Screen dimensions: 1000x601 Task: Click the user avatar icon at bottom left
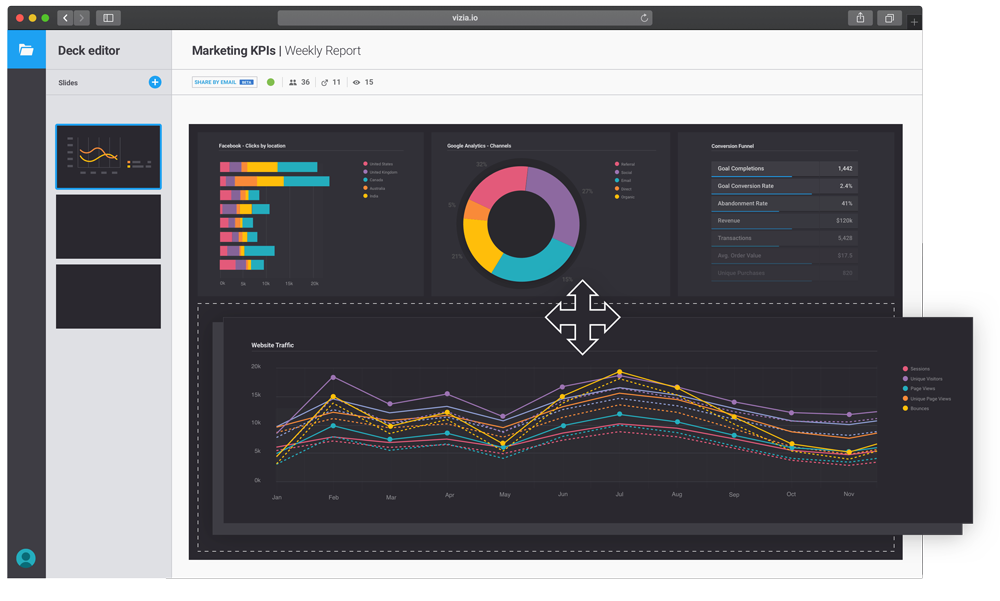click(x=26, y=558)
